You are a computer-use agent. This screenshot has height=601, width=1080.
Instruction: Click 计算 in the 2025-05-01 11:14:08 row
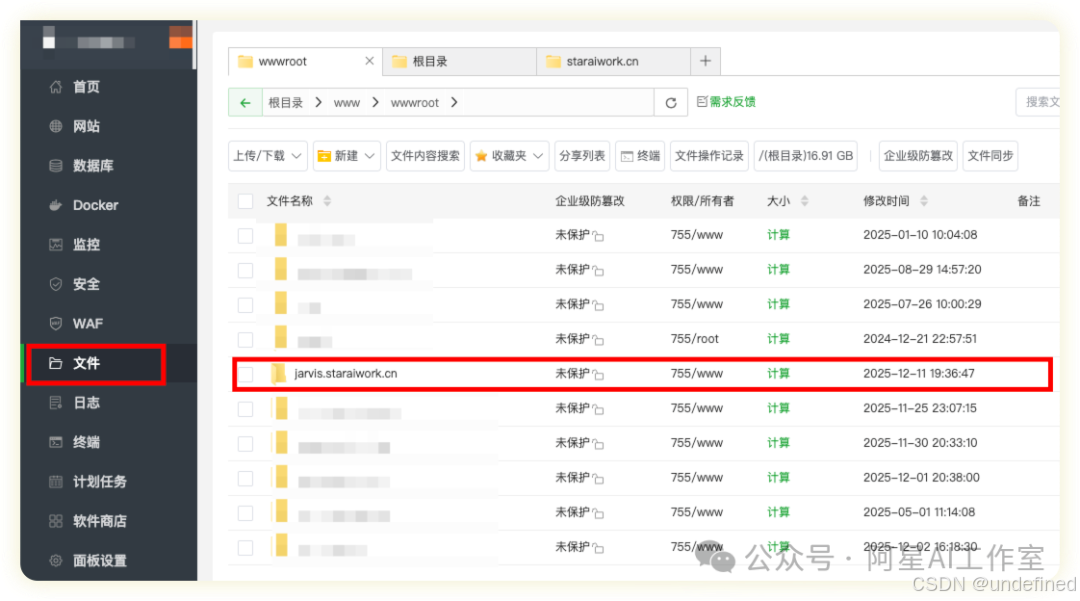tap(778, 512)
